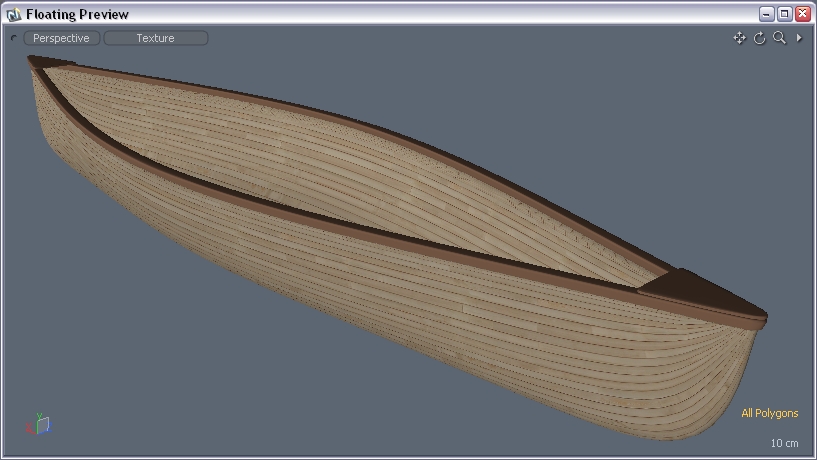
Task: Click the Floating Preview window app icon
Action: [x=14, y=14]
